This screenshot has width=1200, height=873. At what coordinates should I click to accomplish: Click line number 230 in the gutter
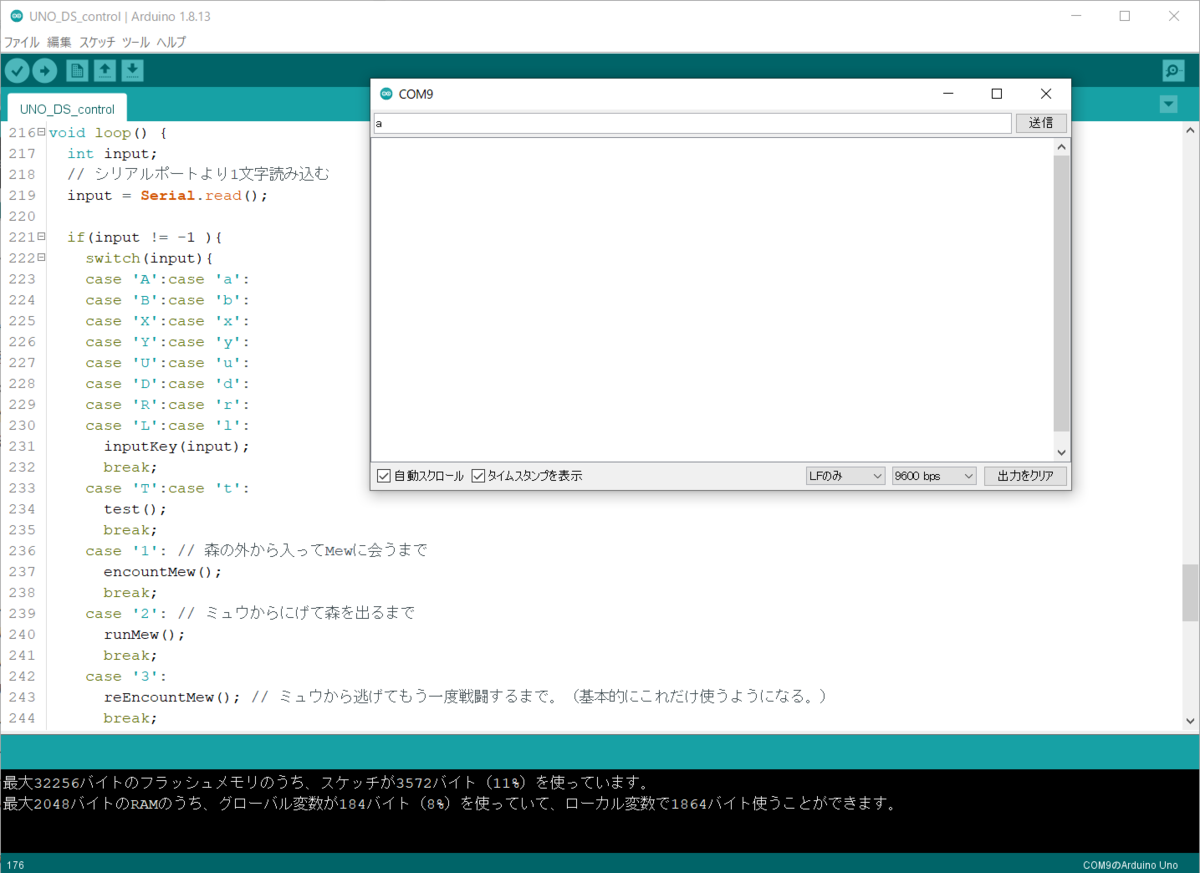point(21,425)
